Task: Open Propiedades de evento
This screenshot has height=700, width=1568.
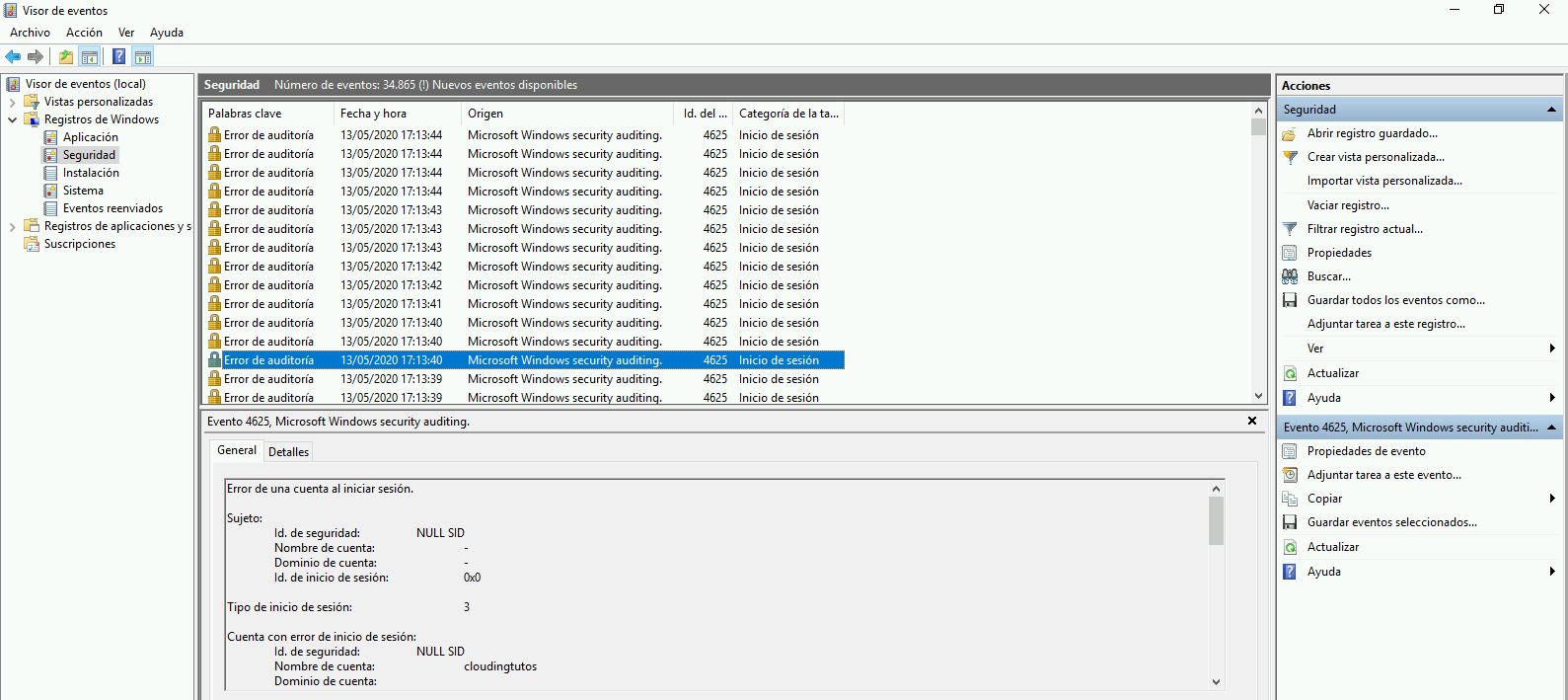Action: pyautogui.click(x=1366, y=451)
